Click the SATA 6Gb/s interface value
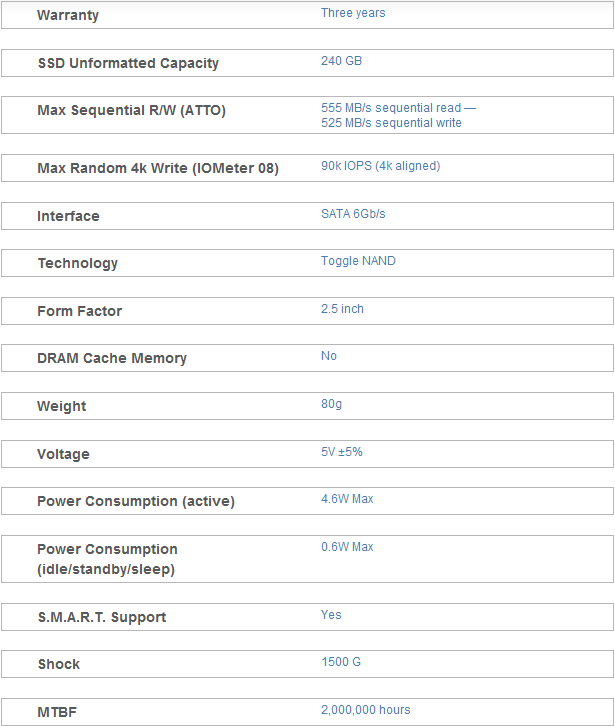 [353, 214]
